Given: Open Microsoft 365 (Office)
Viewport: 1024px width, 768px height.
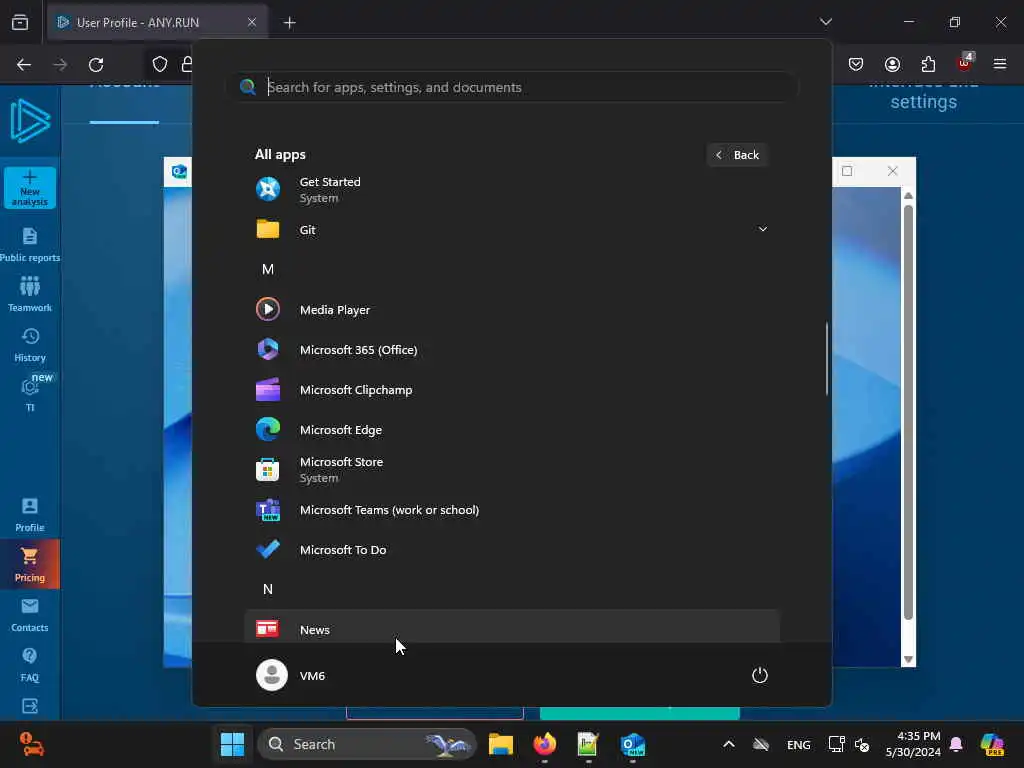Looking at the screenshot, I should (x=512, y=349).
